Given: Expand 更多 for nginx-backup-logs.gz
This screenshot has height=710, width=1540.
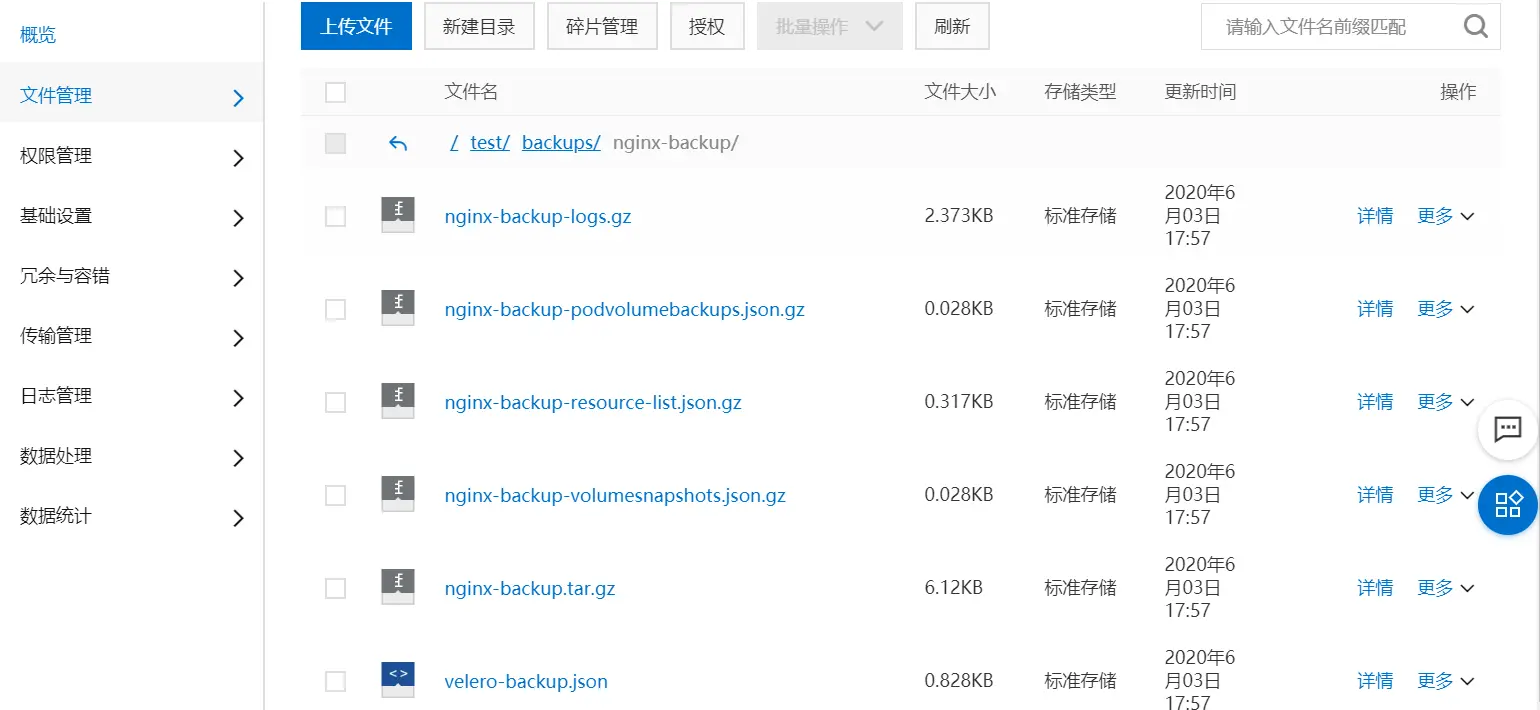Looking at the screenshot, I should point(1446,215).
